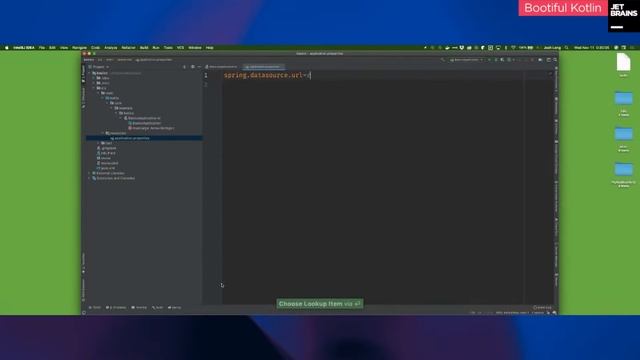Select the test folder in tree
This screenshot has height=360, width=640.
pyautogui.click(x=108, y=143)
